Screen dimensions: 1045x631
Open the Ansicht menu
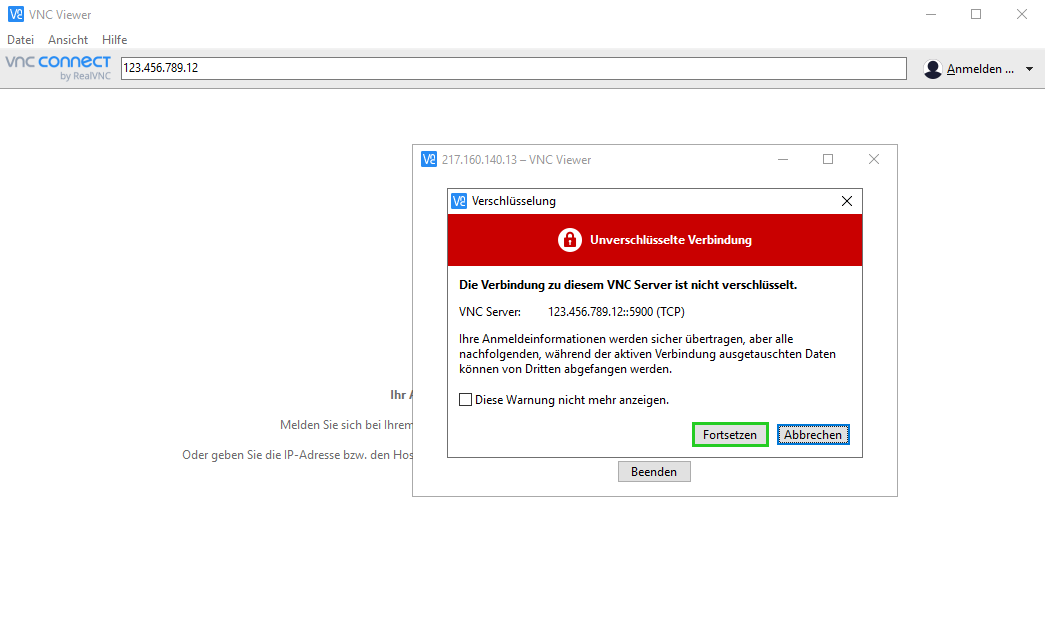68,40
